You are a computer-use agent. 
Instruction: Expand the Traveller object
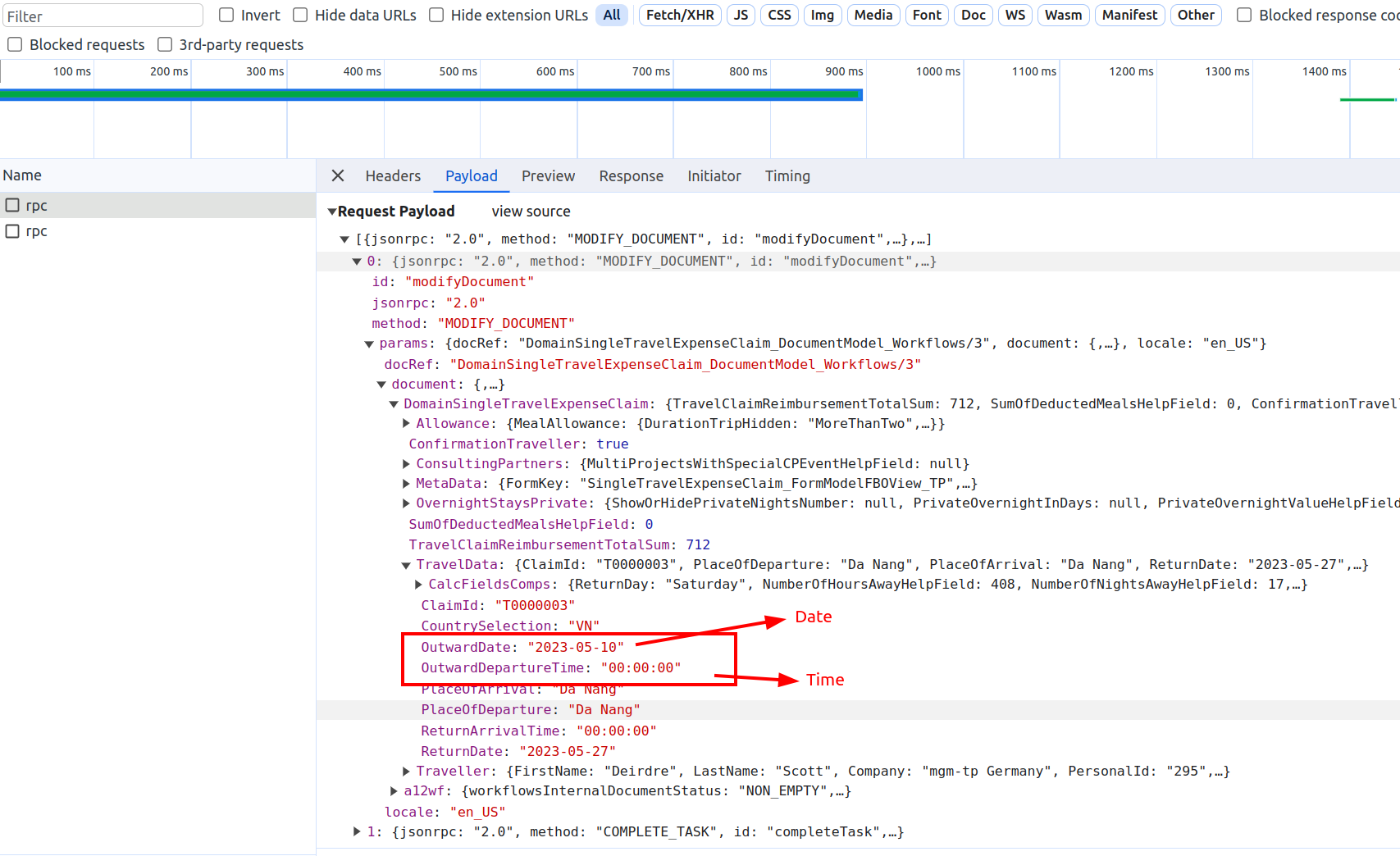coord(406,771)
